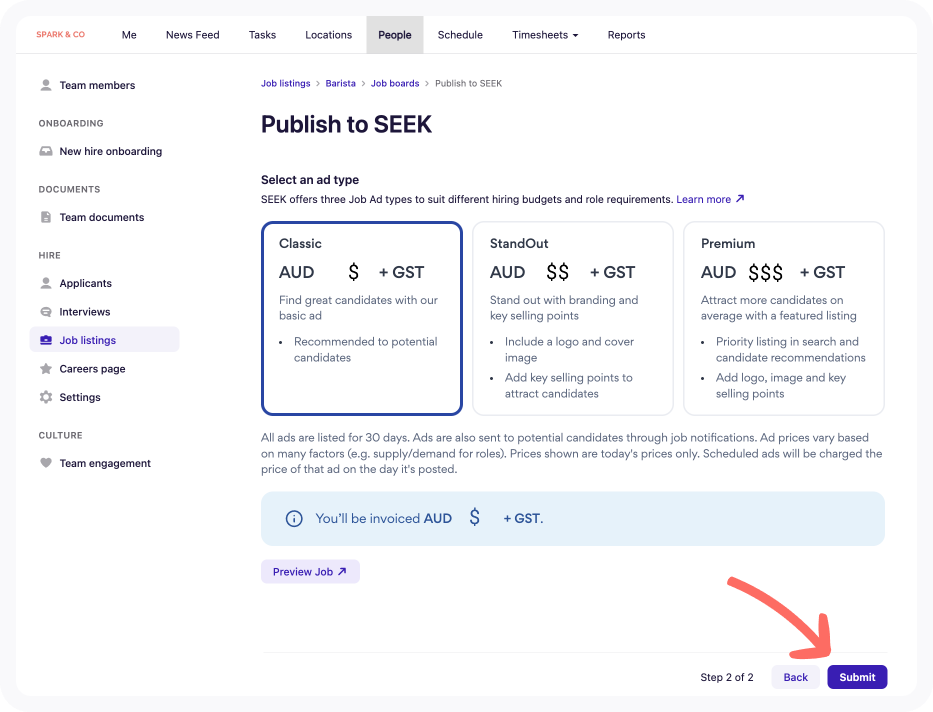
Task: Click the info circle icon in invoice notice
Action: pos(294,519)
